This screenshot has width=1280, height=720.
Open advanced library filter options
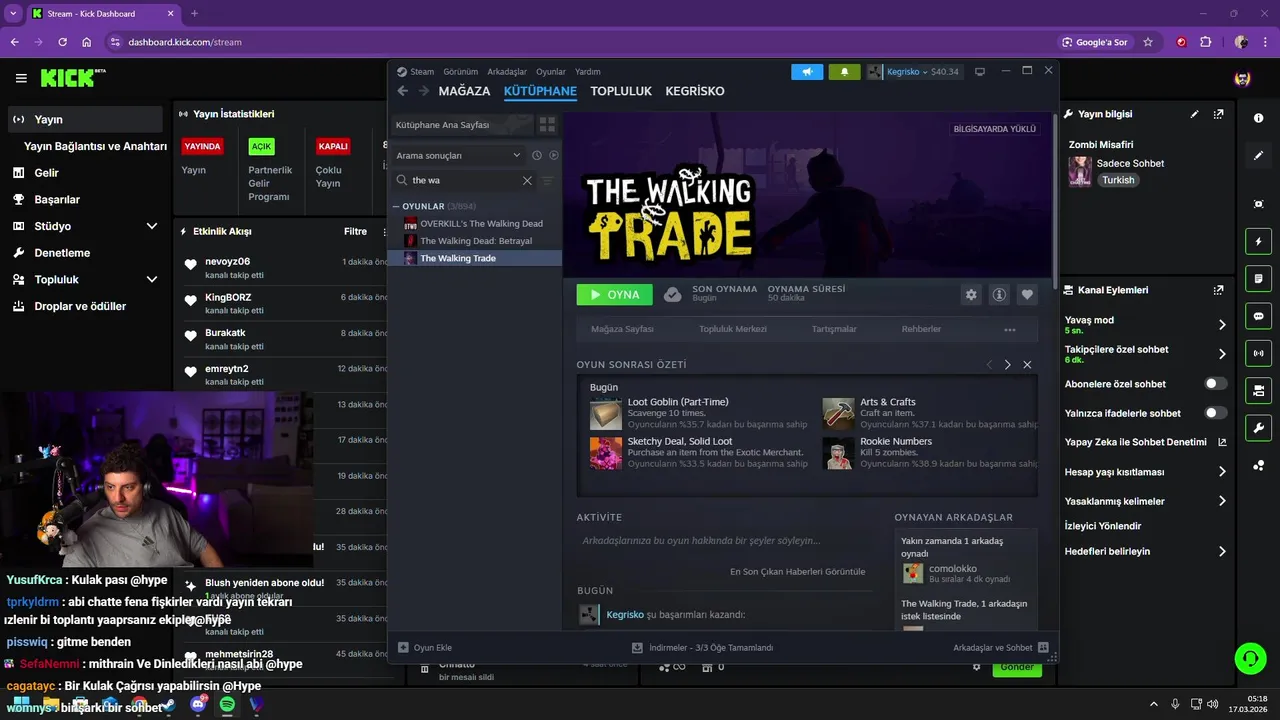click(547, 181)
